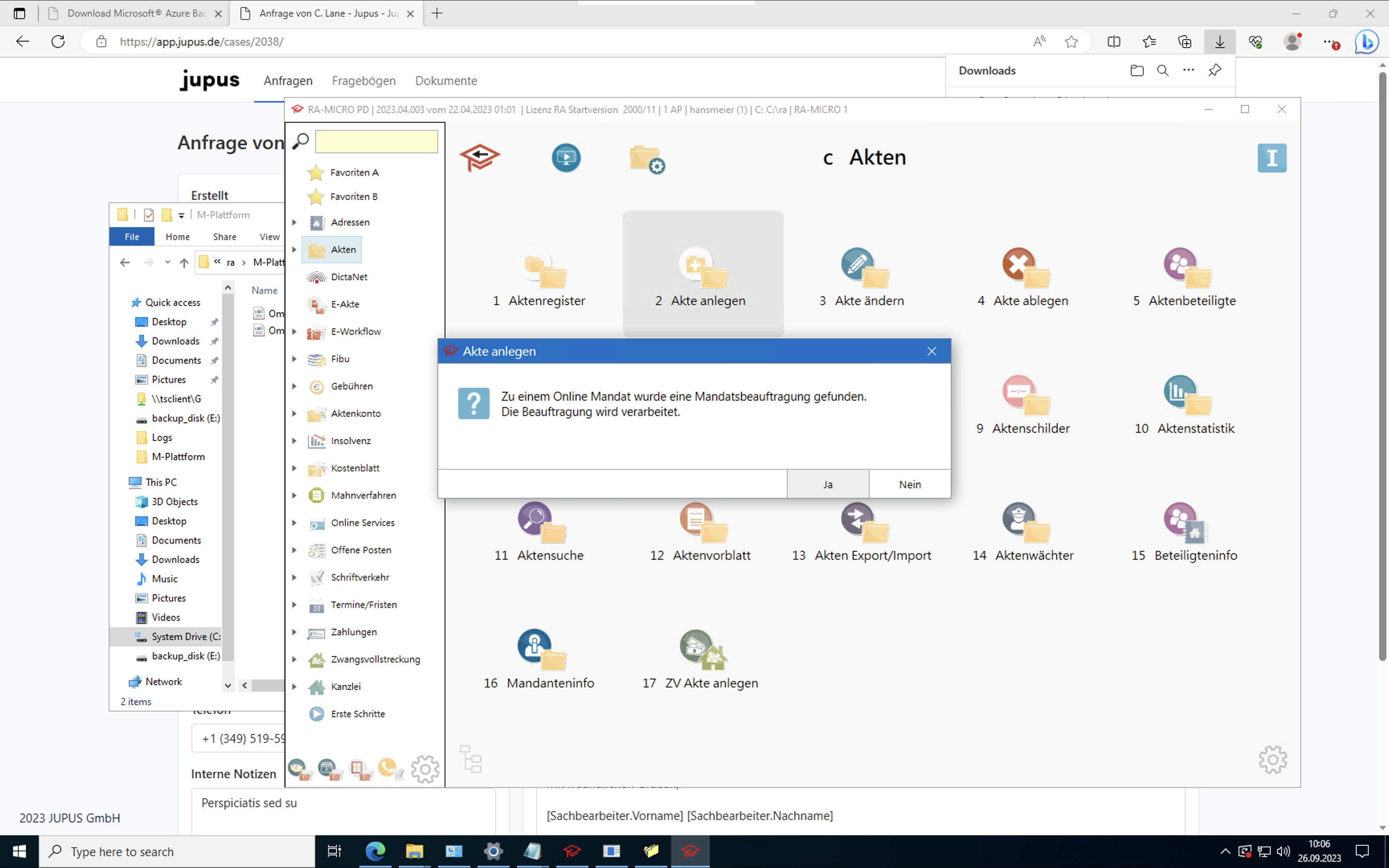Pin the Downloads panel
Screen dimensions: 1389x868
[x=1215, y=71]
